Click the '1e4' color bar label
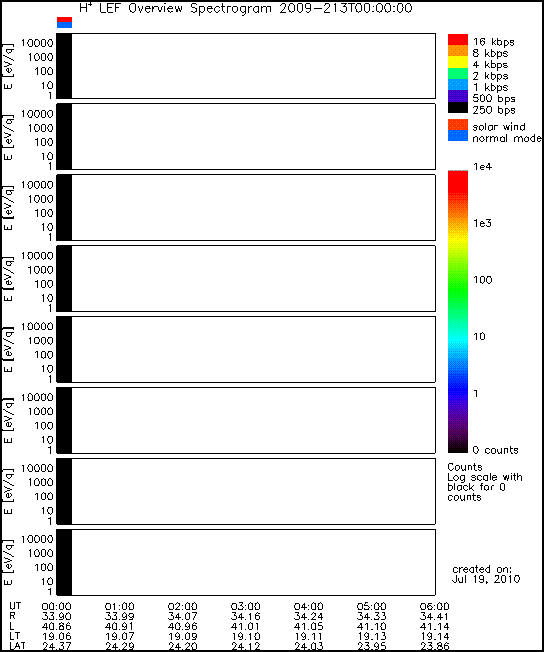The width and height of the screenshot is (544, 652). (482, 167)
